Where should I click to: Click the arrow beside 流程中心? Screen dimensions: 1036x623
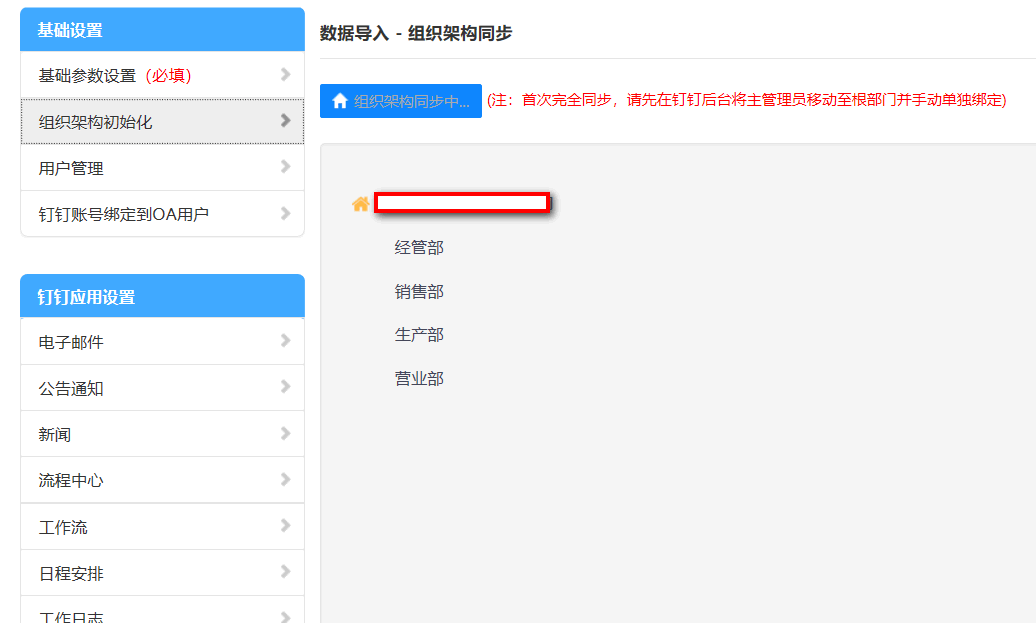285,480
